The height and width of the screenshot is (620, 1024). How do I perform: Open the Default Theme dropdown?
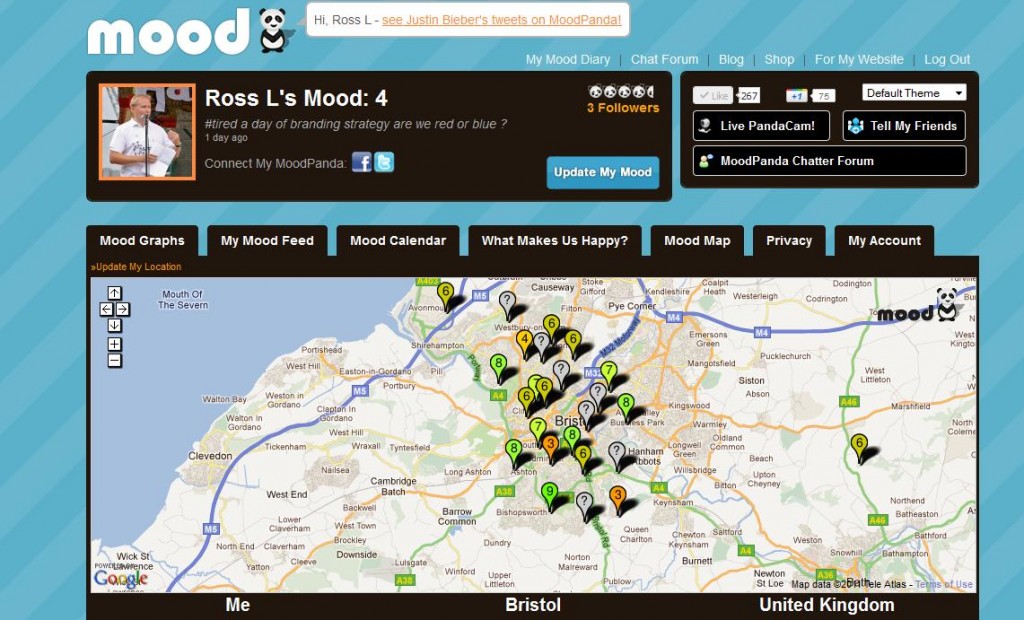pos(914,93)
